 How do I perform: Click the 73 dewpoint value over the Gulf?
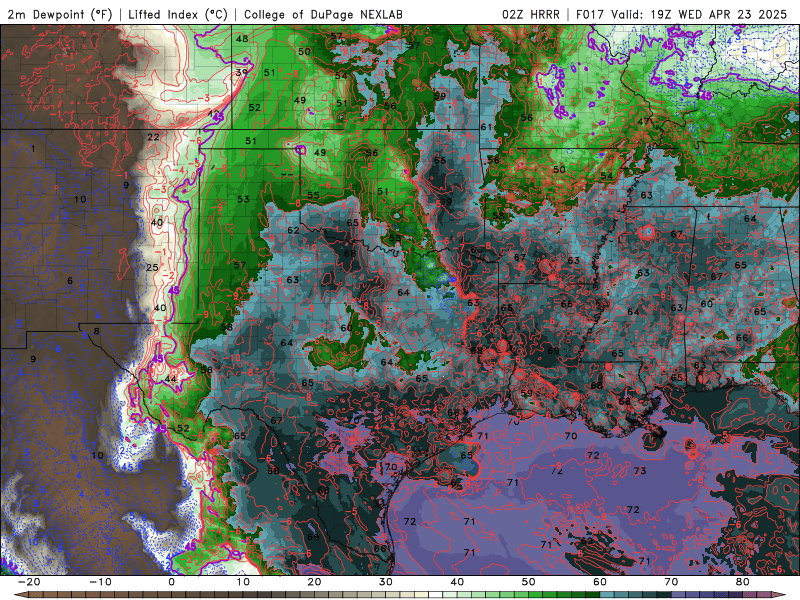pos(640,470)
